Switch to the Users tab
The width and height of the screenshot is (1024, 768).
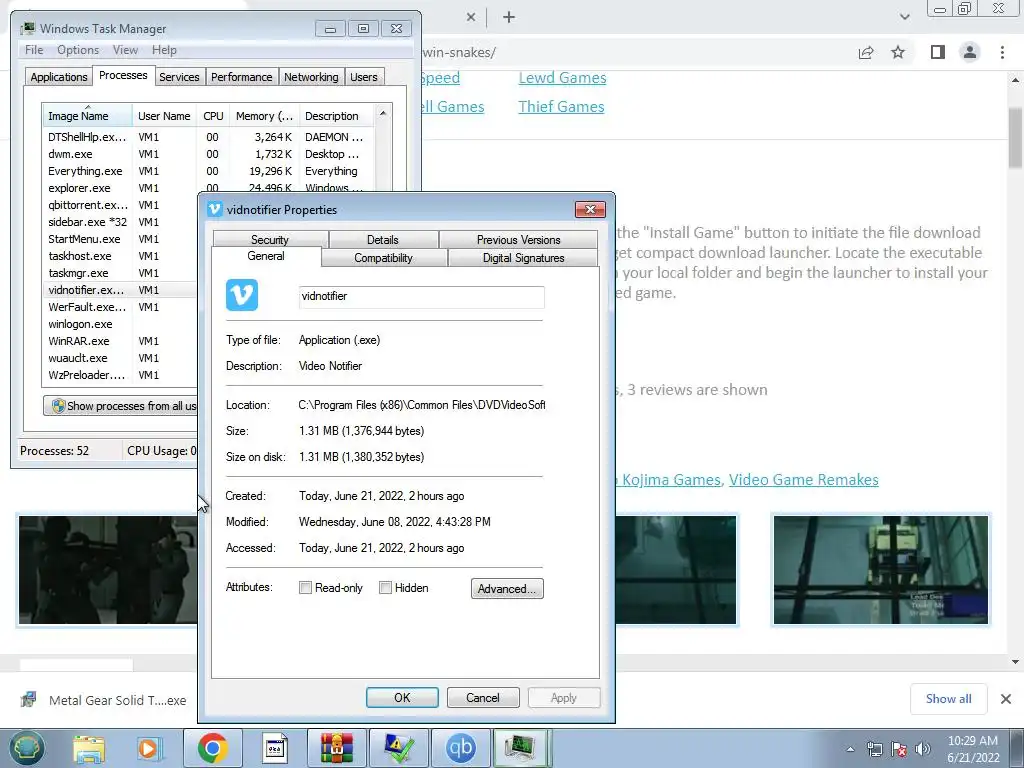364,77
